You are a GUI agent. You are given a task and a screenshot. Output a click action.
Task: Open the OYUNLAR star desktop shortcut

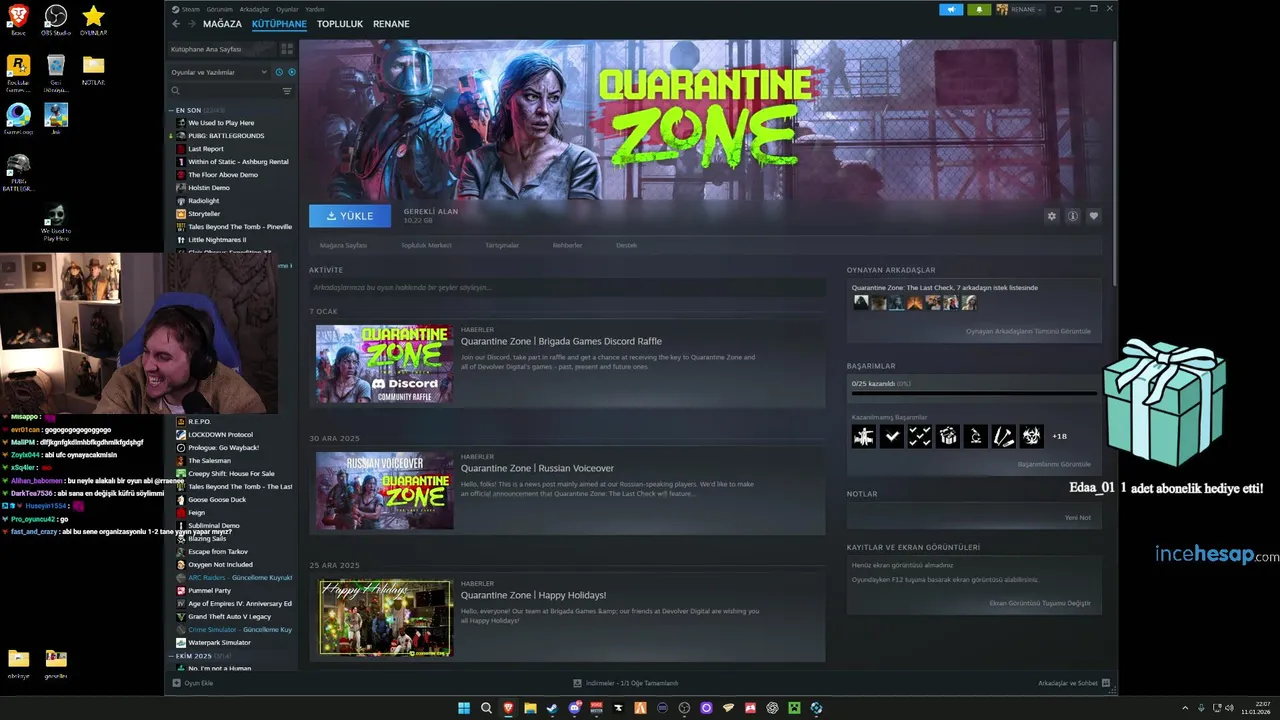click(x=93, y=19)
